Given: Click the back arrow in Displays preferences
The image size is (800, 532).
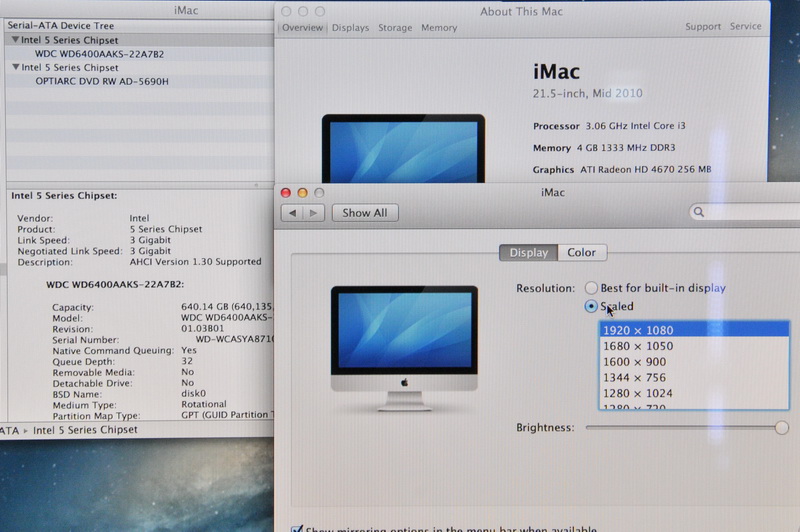Looking at the screenshot, I should pyautogui.click(x=292, y=213).
